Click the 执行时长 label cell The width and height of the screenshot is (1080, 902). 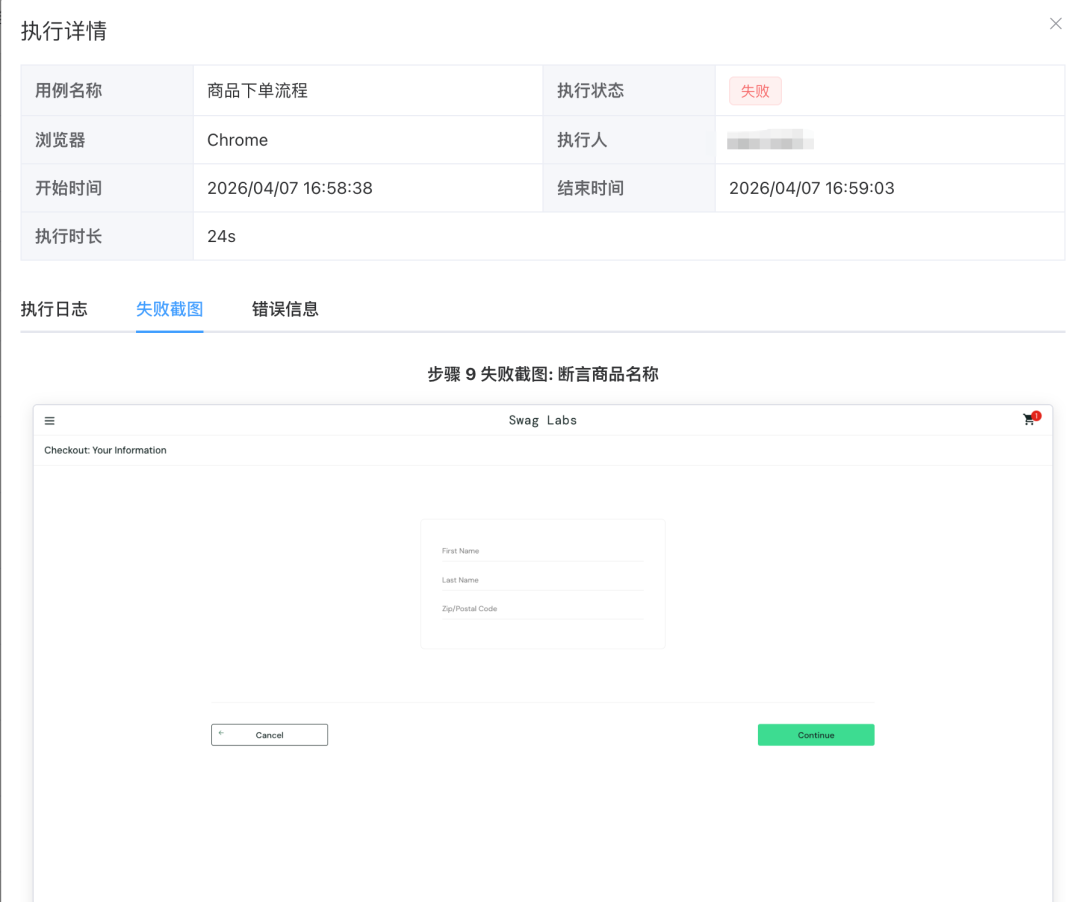(107, 236)
